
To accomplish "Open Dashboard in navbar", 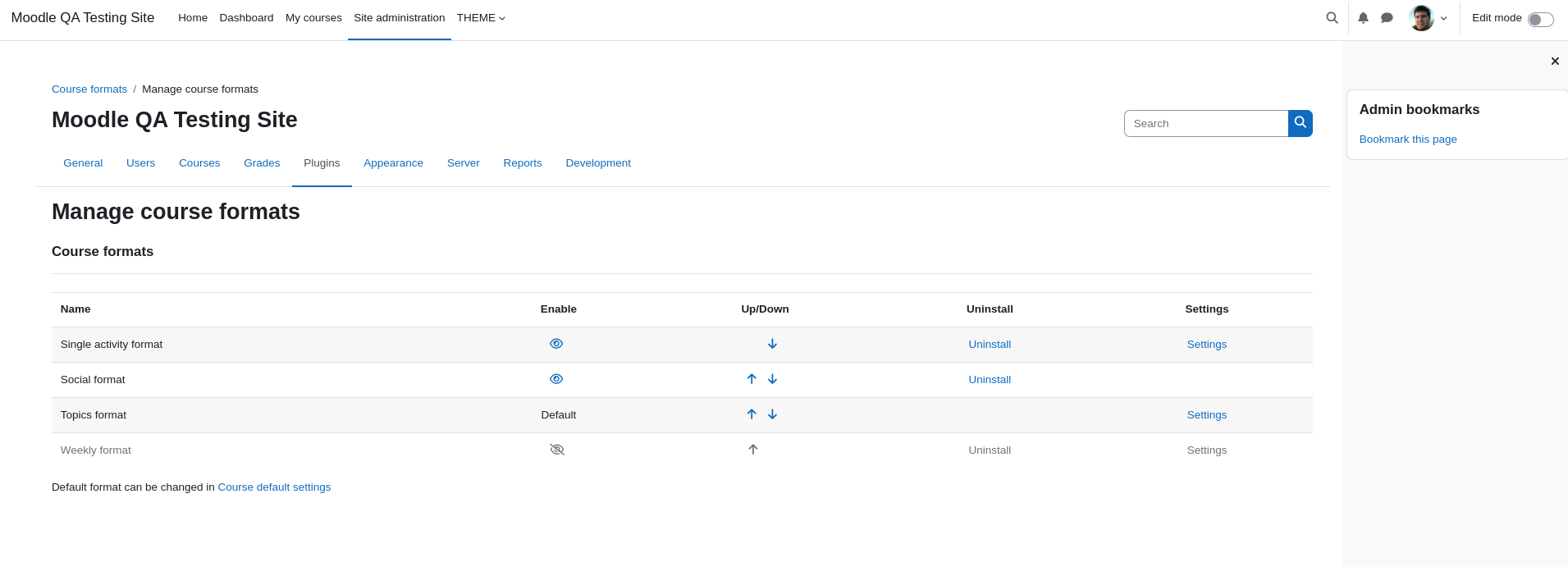I will coord(246,18).
